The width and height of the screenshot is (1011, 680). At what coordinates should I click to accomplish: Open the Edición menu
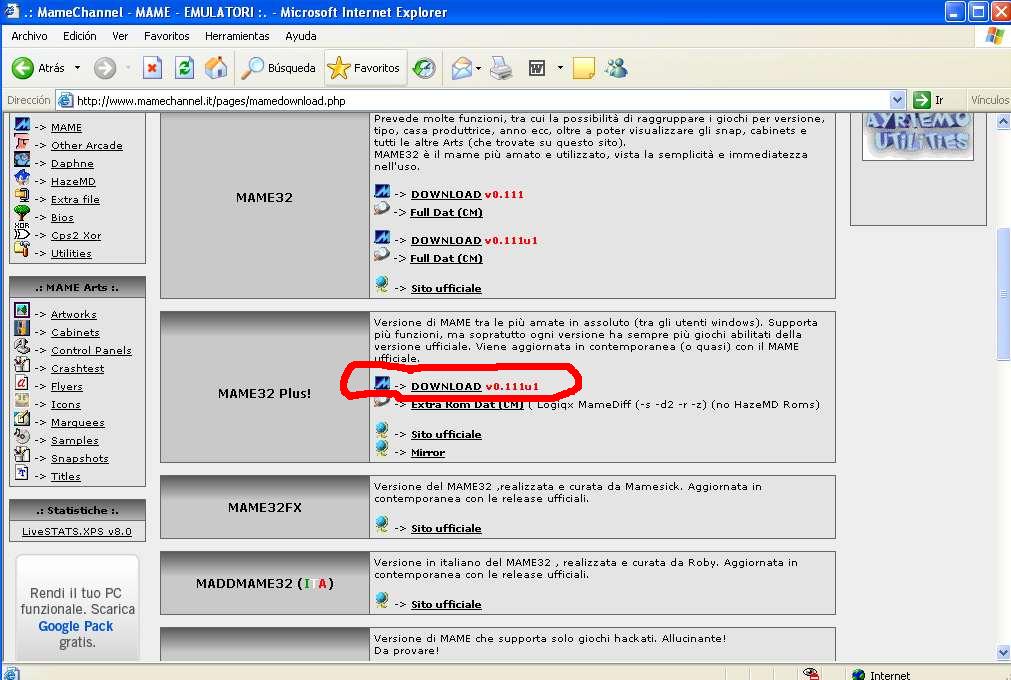80,36
